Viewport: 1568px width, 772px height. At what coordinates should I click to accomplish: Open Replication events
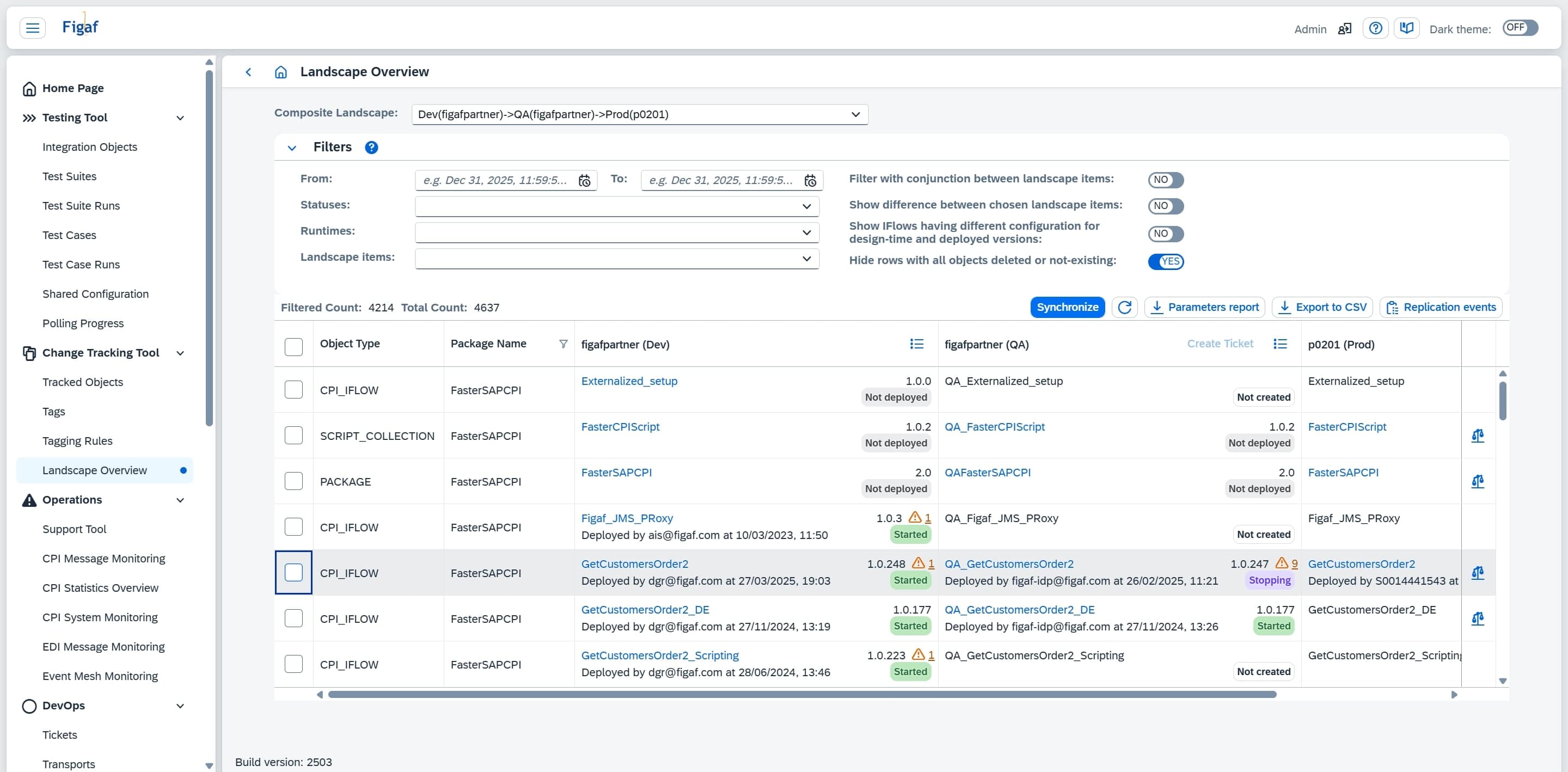click(x=1440, y=308)
